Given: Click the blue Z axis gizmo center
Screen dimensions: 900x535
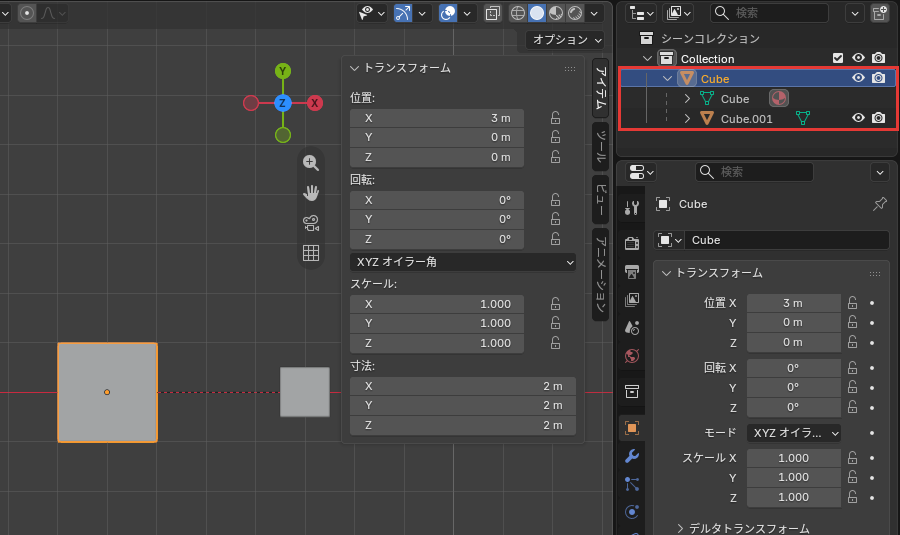Looking at the screenshot, I should click(282, 103).
